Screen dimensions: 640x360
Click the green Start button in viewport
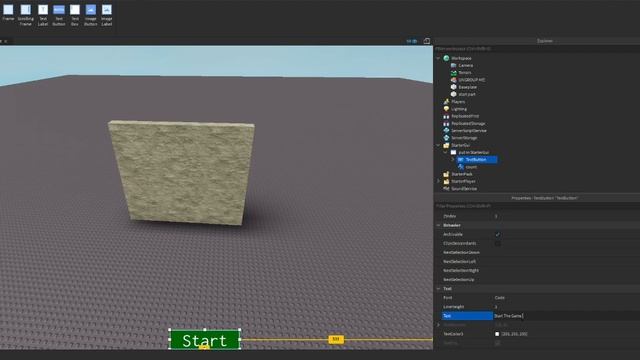(x=204, y=340)
